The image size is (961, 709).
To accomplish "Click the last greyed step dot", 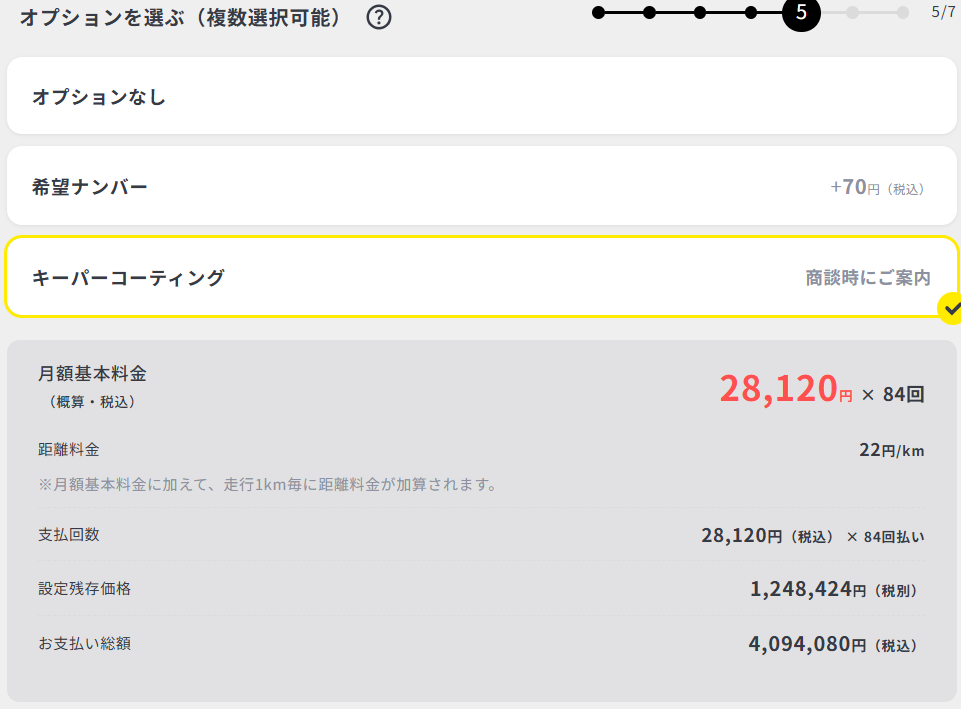I will coord(903,13).
